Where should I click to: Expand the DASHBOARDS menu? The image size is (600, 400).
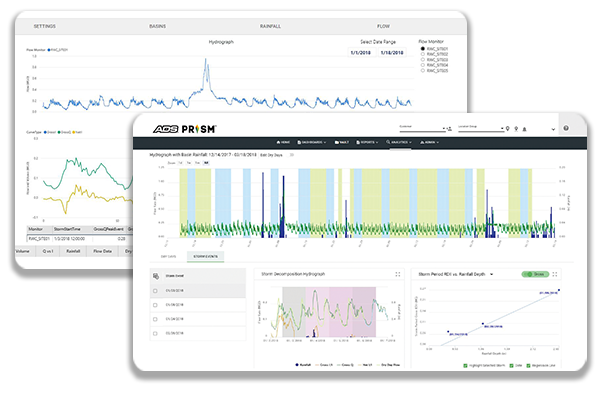[311, 142]
